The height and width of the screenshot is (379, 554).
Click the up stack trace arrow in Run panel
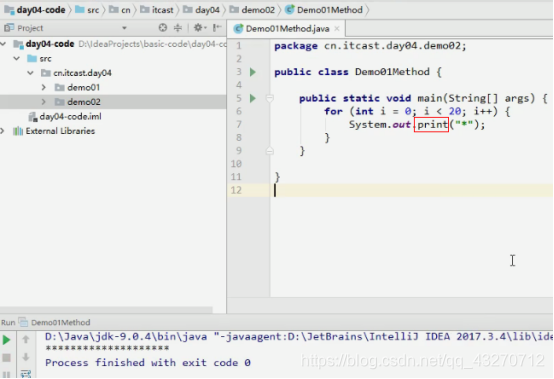pyautogui.click(x=26, y=339)
